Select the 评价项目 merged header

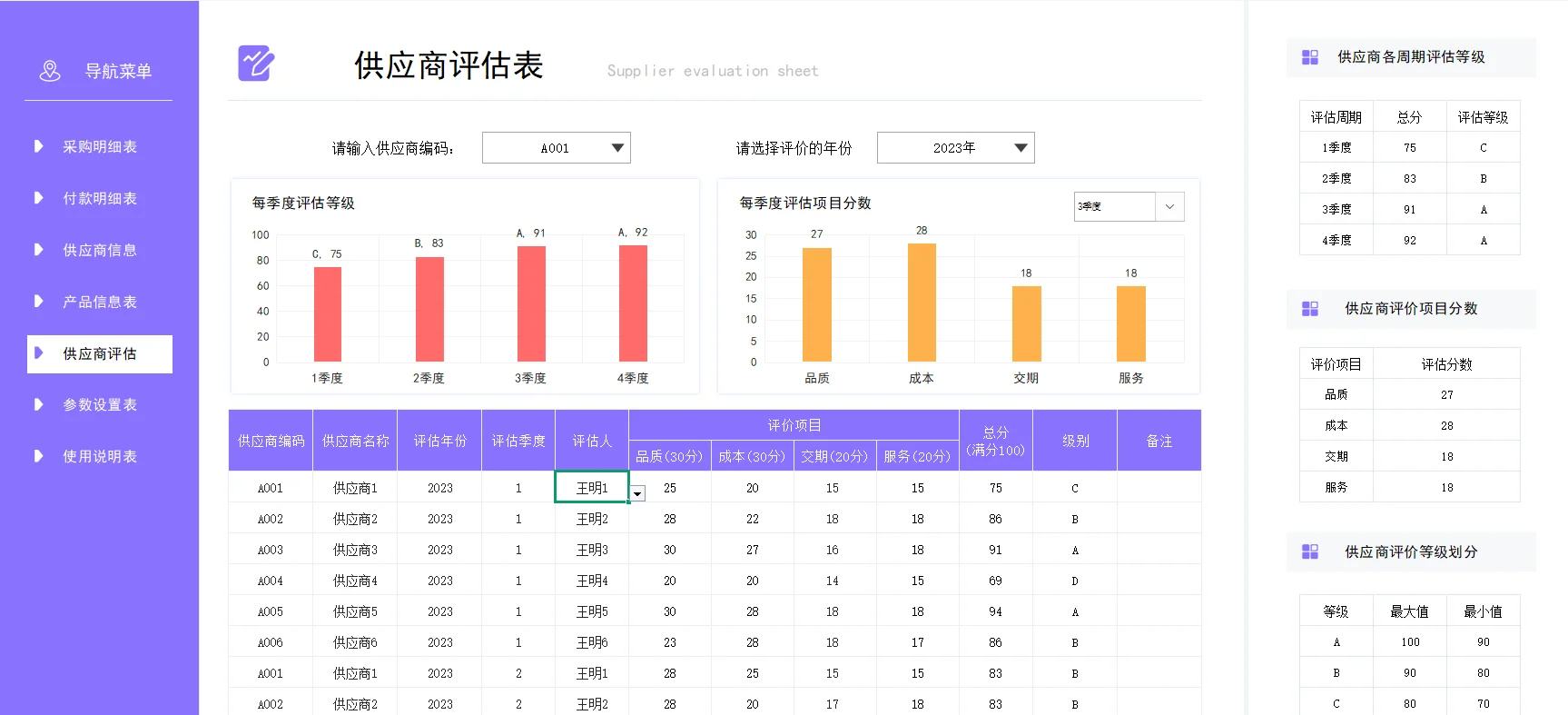pyautogui.click(x=794, y=425)
